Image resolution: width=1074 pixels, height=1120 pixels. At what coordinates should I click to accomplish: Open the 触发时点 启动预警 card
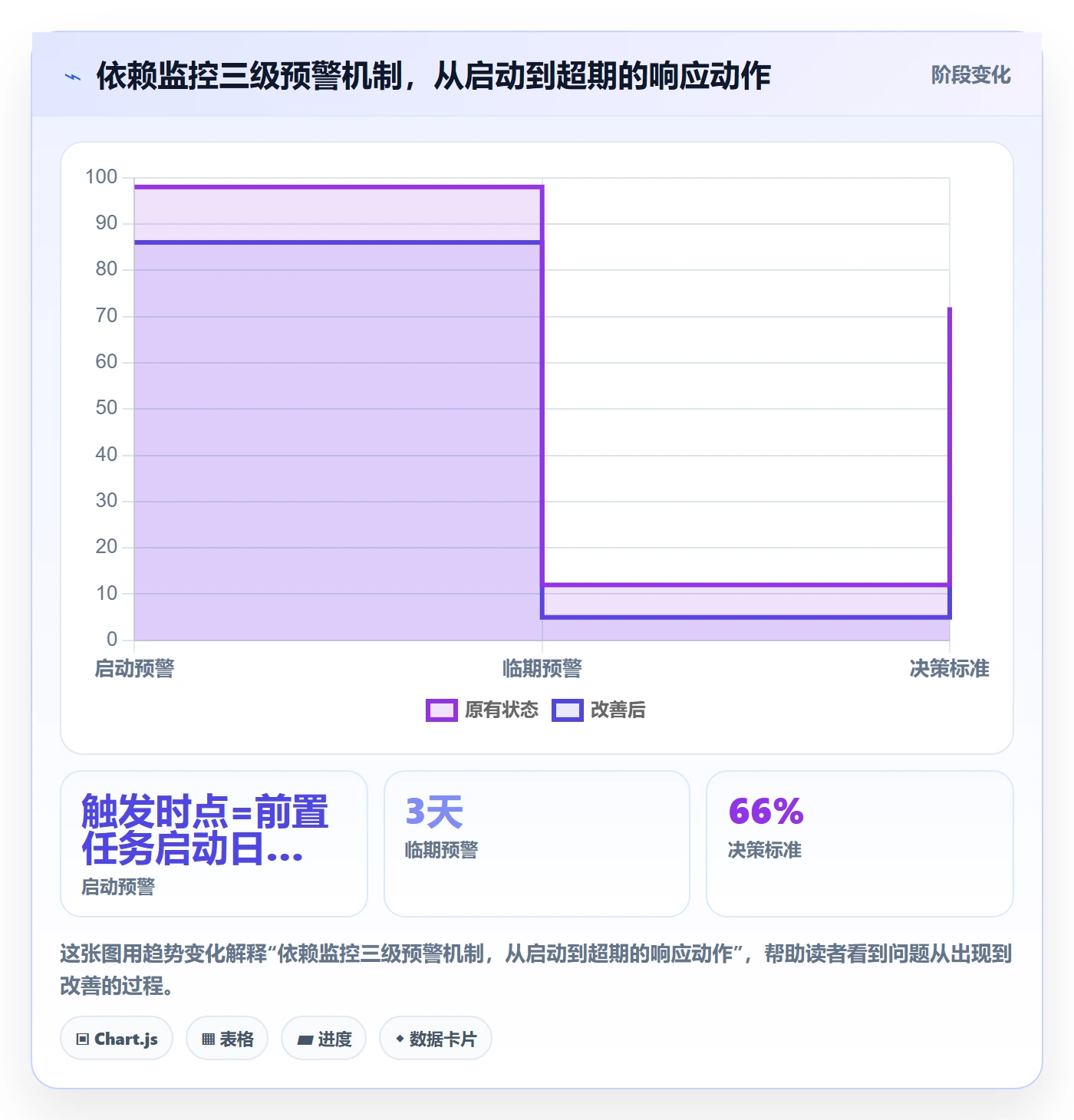click(x=214, y=844)
